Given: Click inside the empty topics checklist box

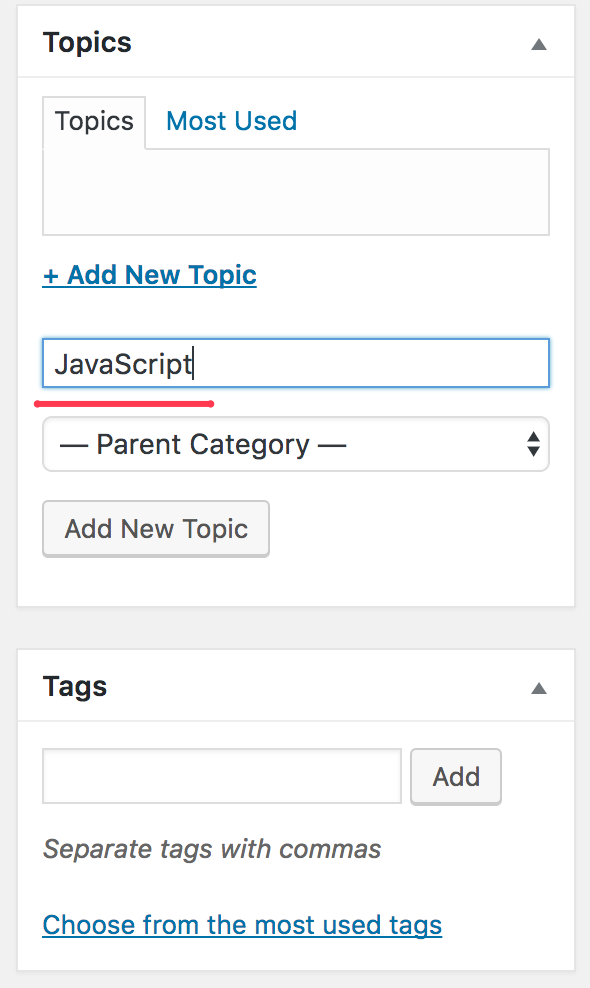Looking at the screenshot, I should (x=296, y=192).
